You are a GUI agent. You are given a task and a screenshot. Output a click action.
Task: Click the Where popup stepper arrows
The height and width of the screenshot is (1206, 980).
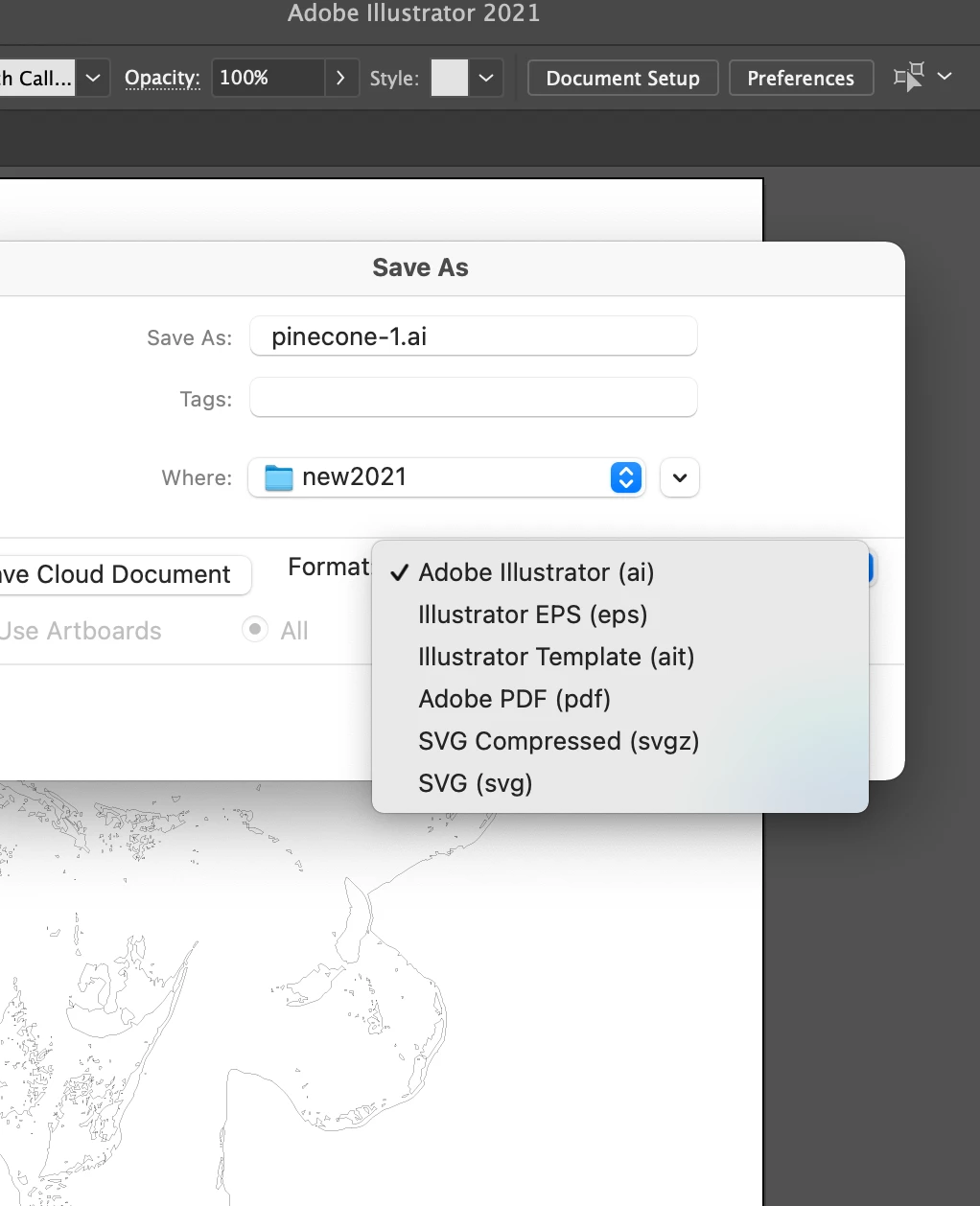point(625,477)
